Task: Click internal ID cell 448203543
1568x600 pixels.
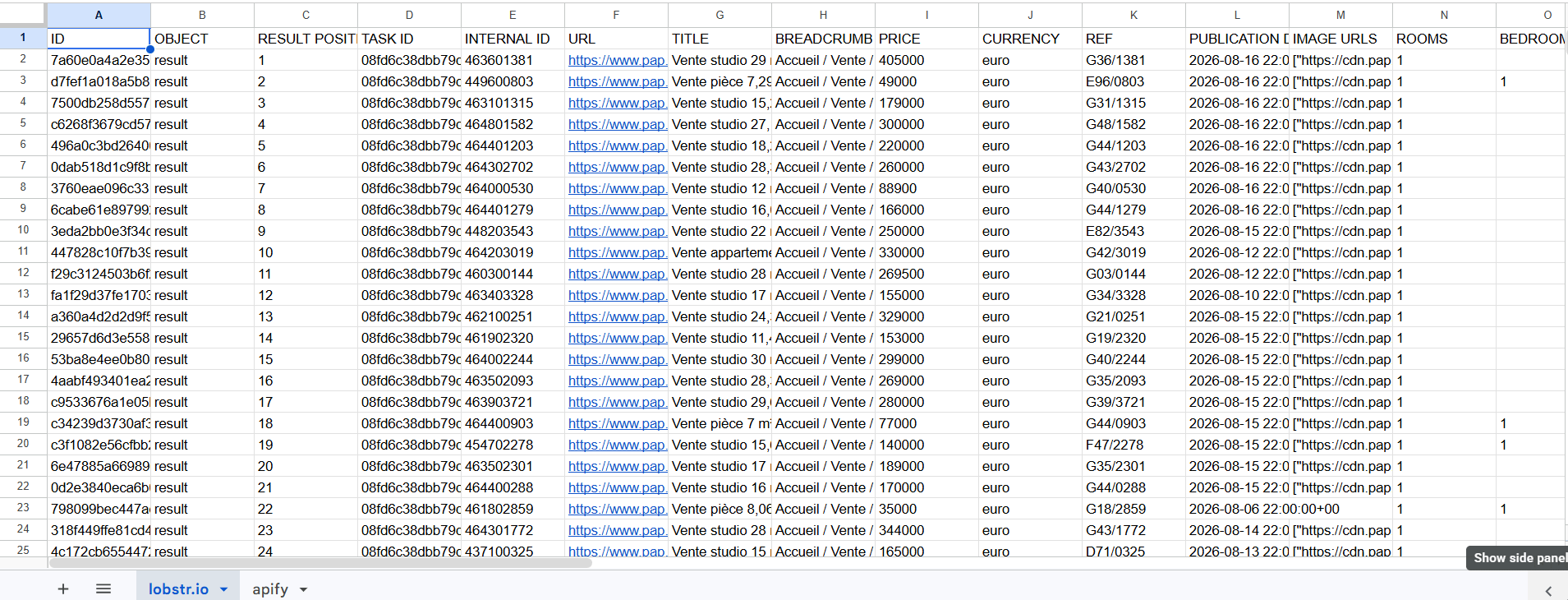Action: pos(513,231)
